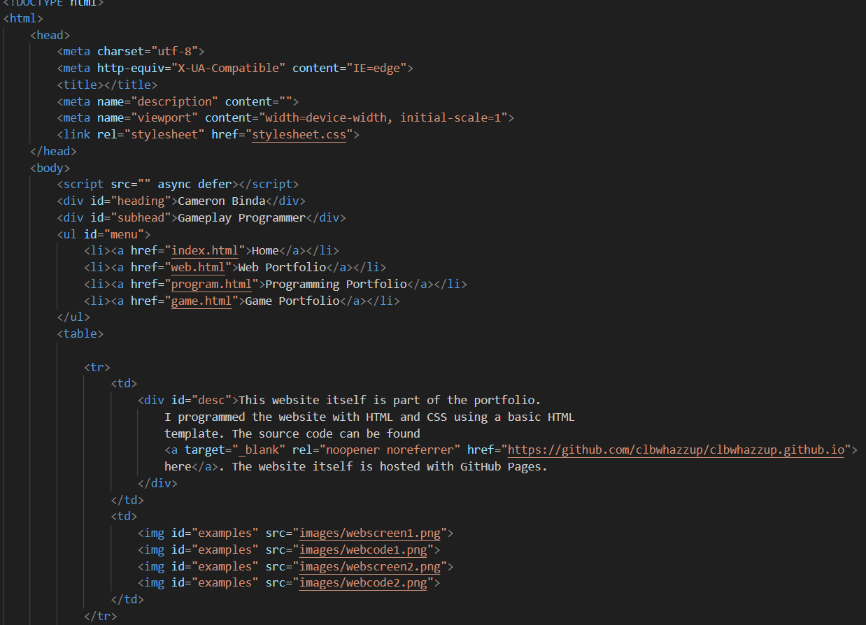
Task: Follow the images/webscreen2.png path
Action: (372, 567)
